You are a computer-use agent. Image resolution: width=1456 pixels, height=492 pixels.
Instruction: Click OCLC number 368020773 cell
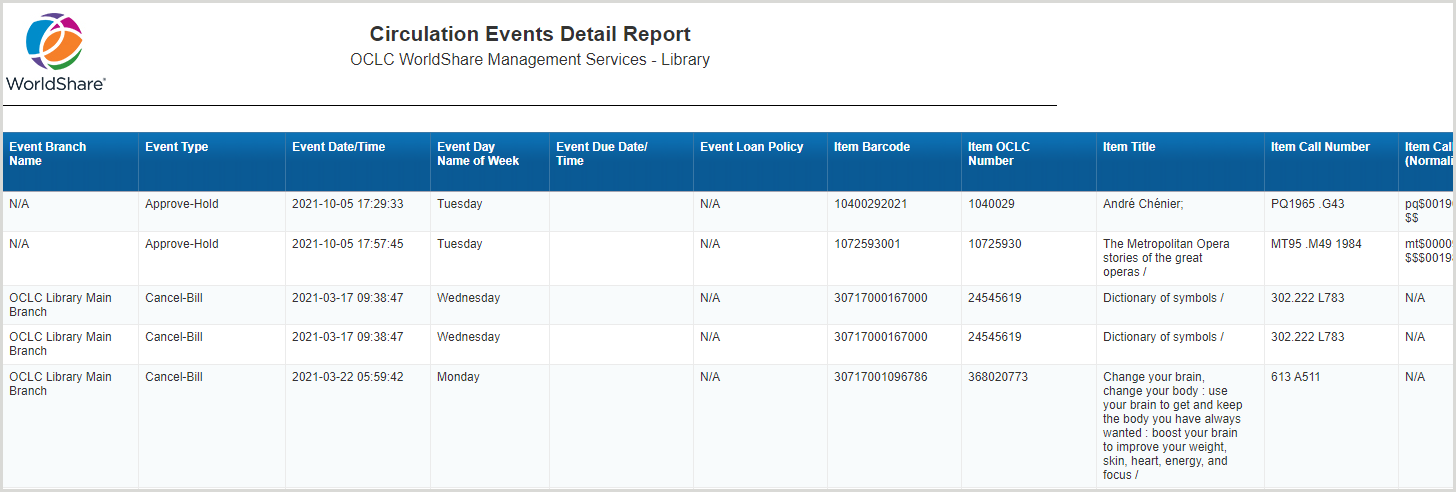point(998,377)
